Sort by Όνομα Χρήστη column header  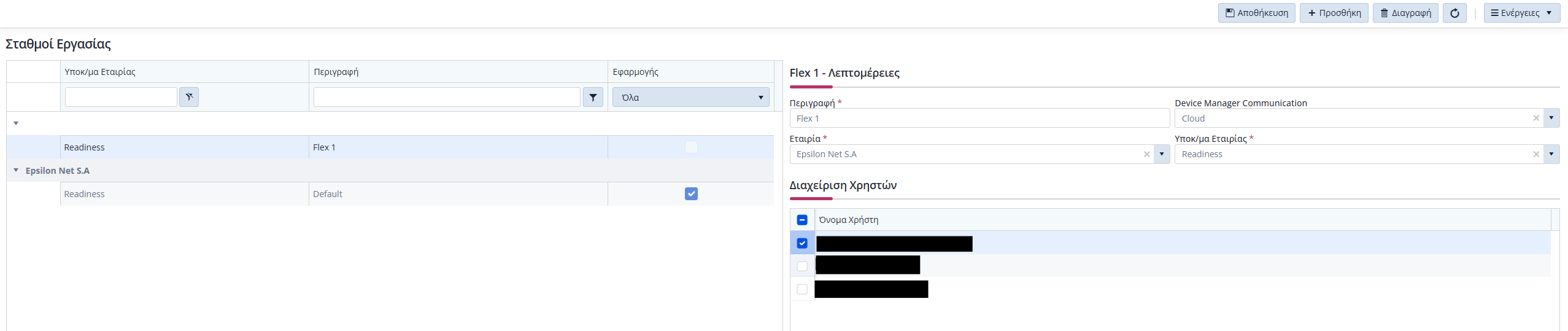coord(1183,220)
